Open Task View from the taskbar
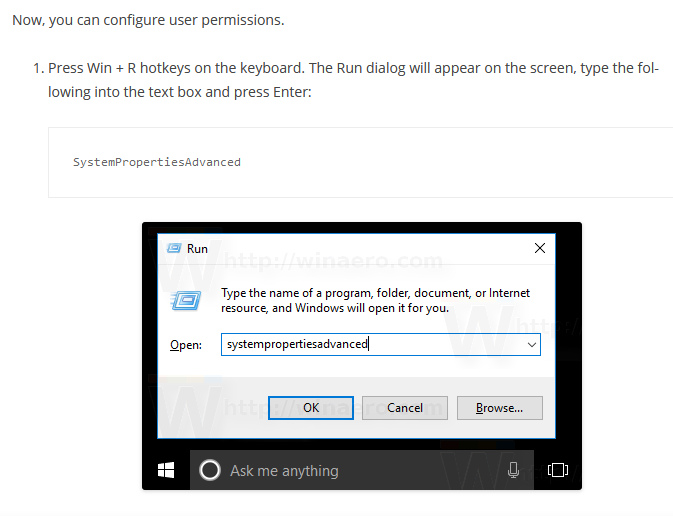The width and height of the screenshot is (673, 516). (x=558, y=470)
